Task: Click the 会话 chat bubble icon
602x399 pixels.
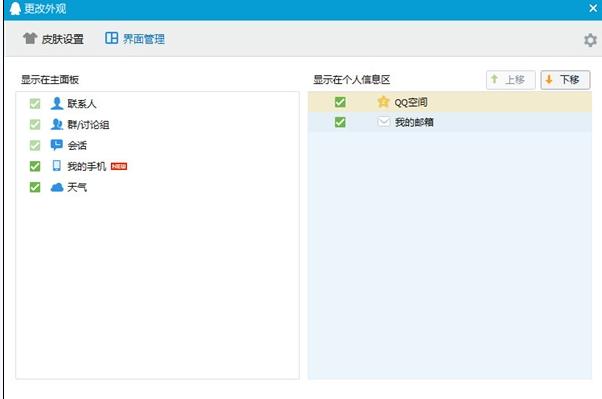Action: (x=56, y=145)
